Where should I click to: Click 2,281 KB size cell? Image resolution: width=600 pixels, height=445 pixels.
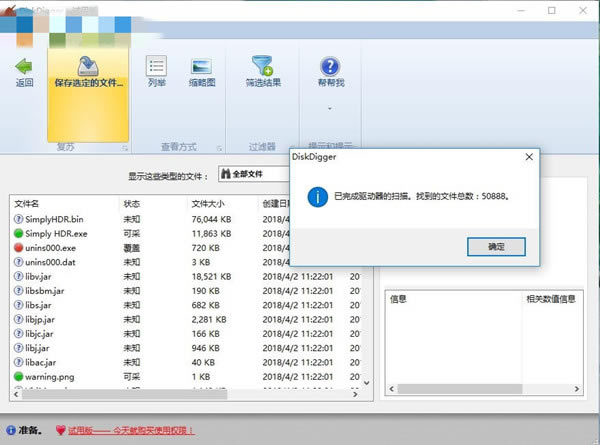tap(209, 319)
